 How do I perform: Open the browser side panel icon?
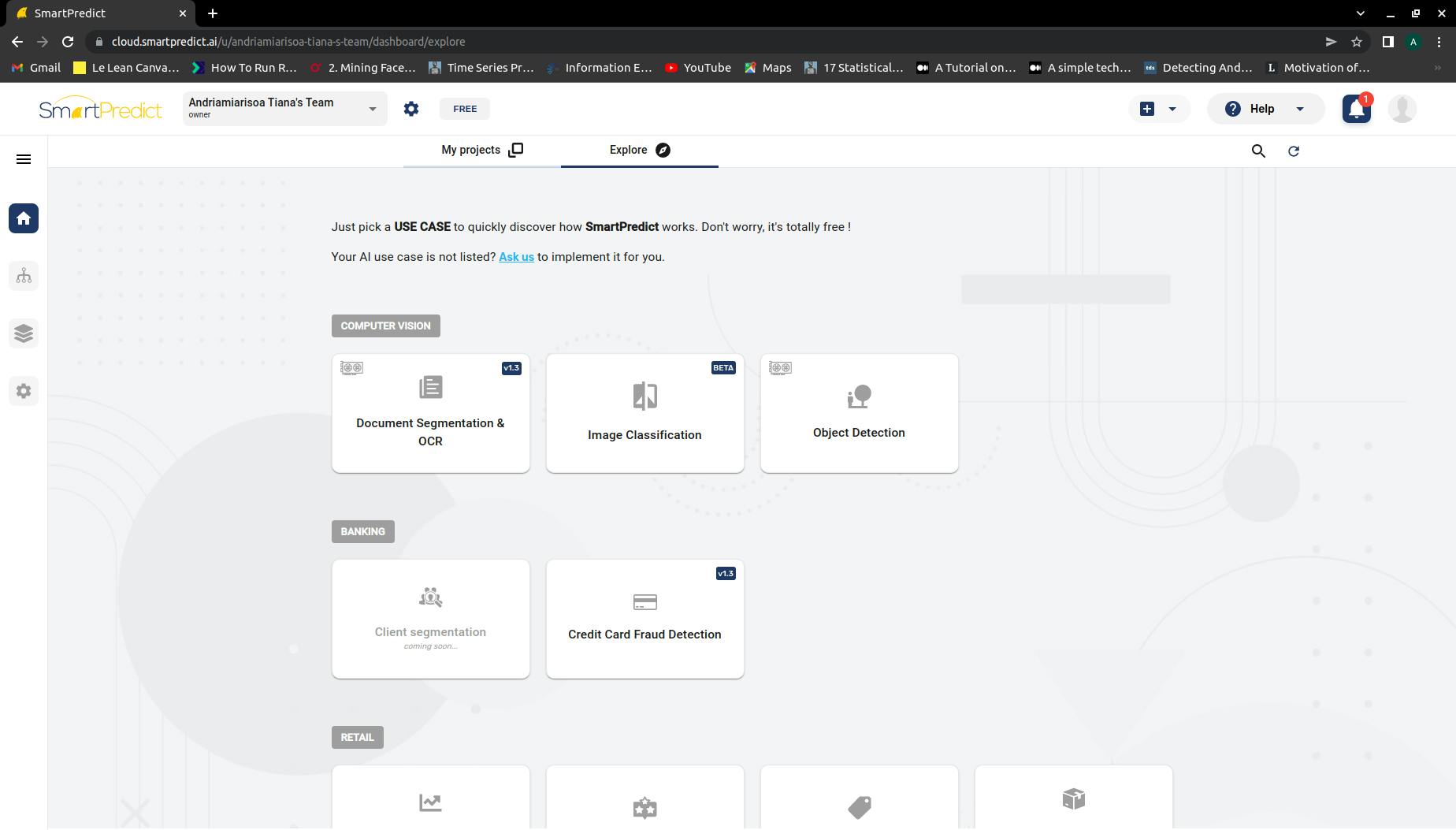pos(1388,42)
